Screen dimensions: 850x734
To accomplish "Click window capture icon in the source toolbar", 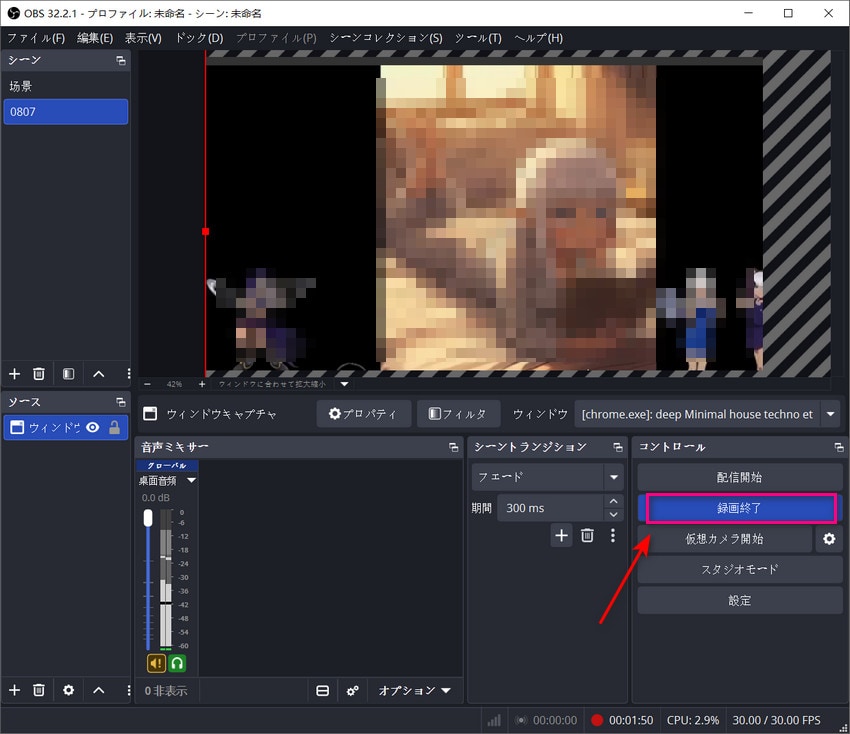I will click(x=150, y=414).
